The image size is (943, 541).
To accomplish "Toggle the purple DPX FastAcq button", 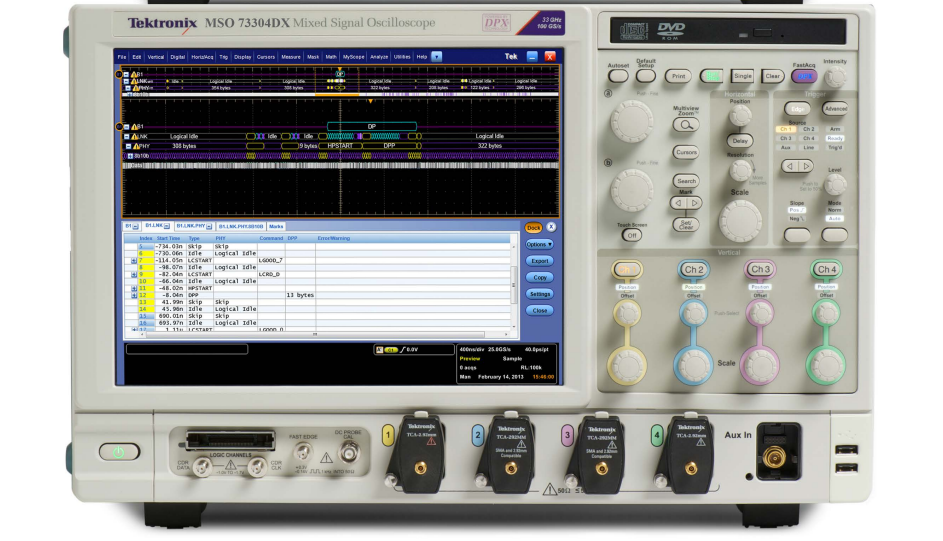I will [x=804, y=76].
